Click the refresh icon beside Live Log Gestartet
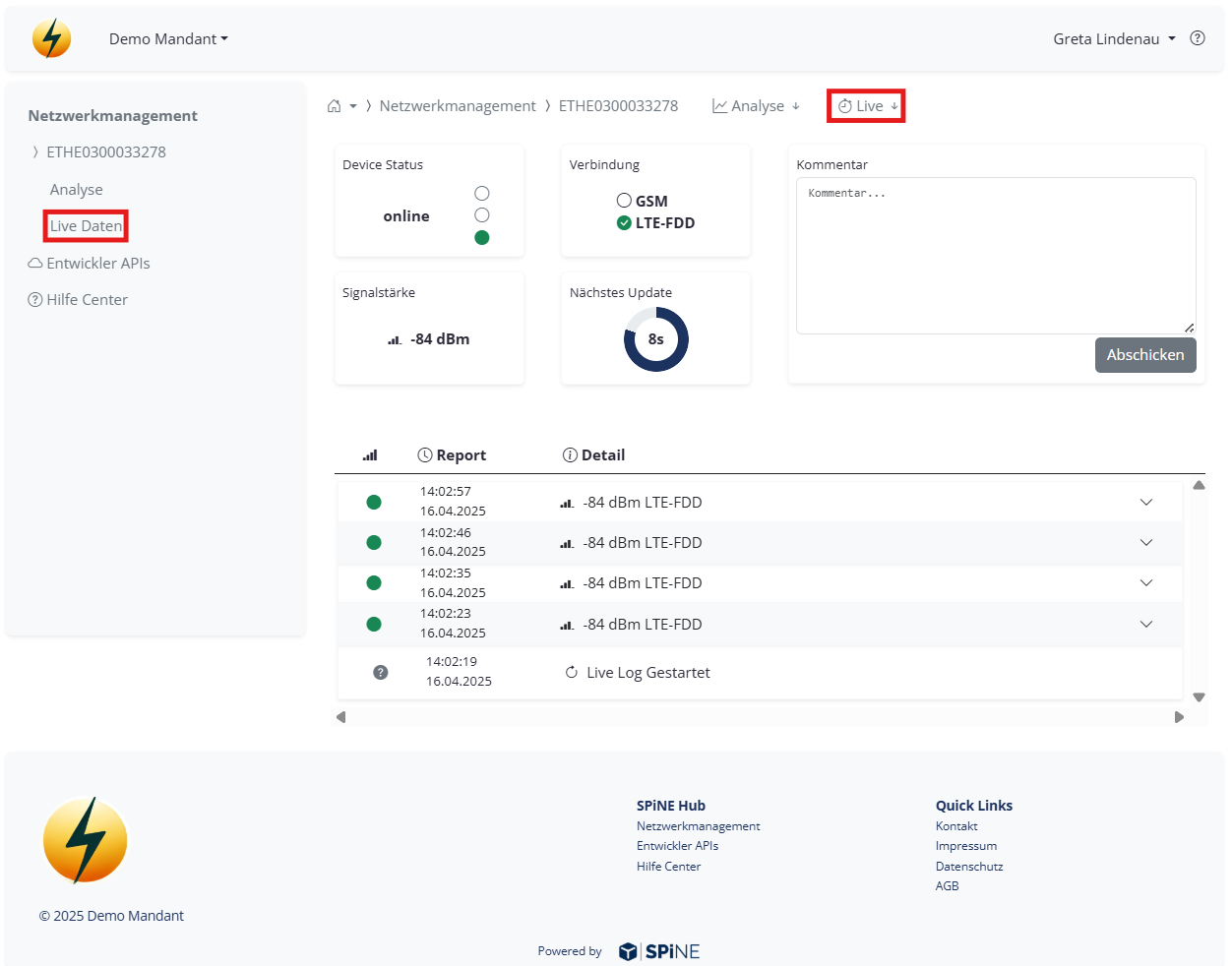1232x966 pixels. (x=572, y=673)
